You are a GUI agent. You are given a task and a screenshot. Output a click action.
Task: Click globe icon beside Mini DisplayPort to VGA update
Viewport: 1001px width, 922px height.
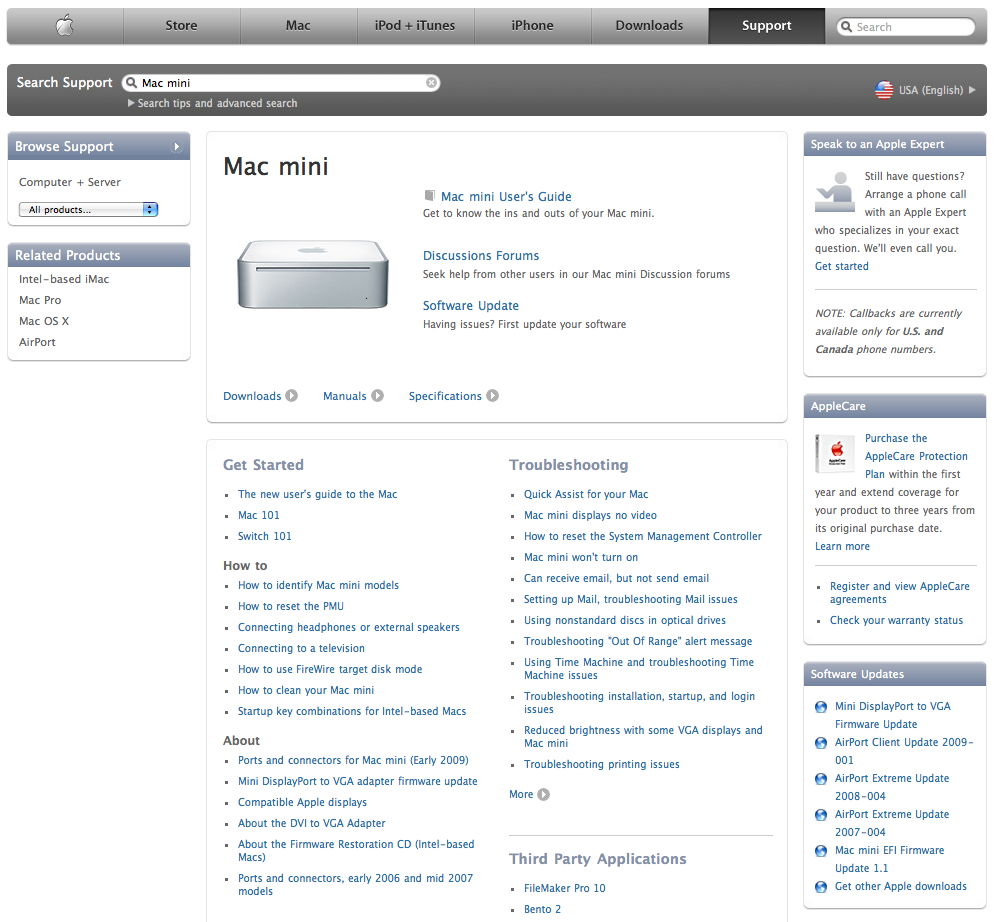(x=821, y=707)
